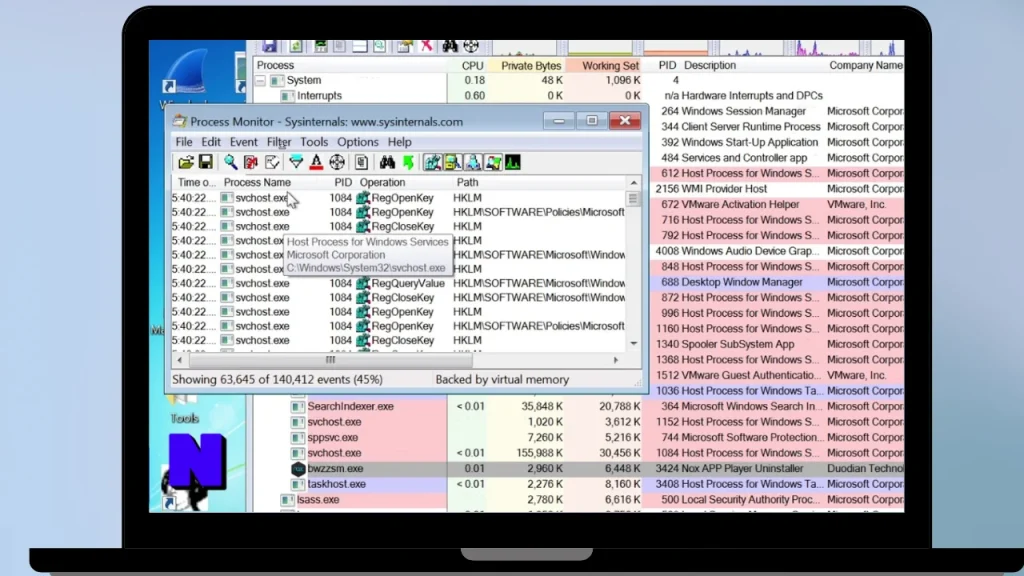Click Process Name column header in Process Monitor
Viewport: 1024px width, 576px height.
[257, 182]
